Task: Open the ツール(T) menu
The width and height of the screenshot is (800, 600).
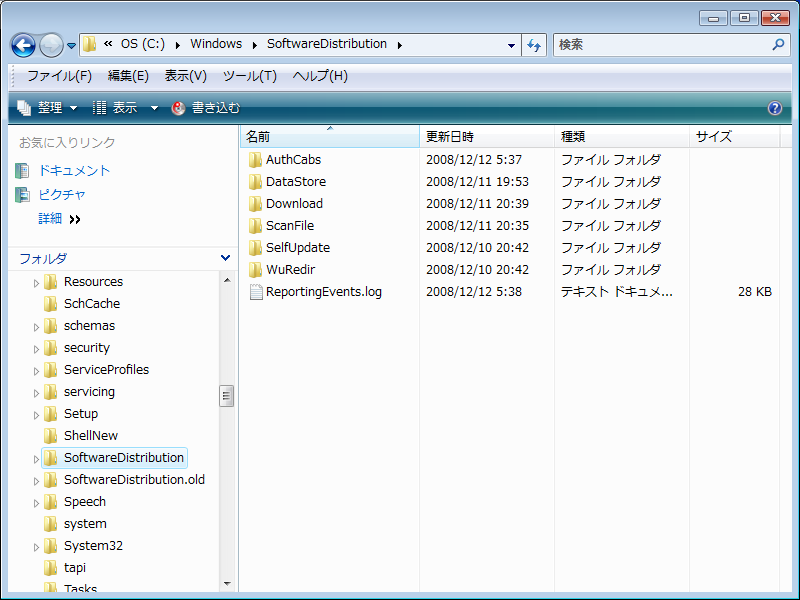Action: pyautogui.click(x=249, y=76)
